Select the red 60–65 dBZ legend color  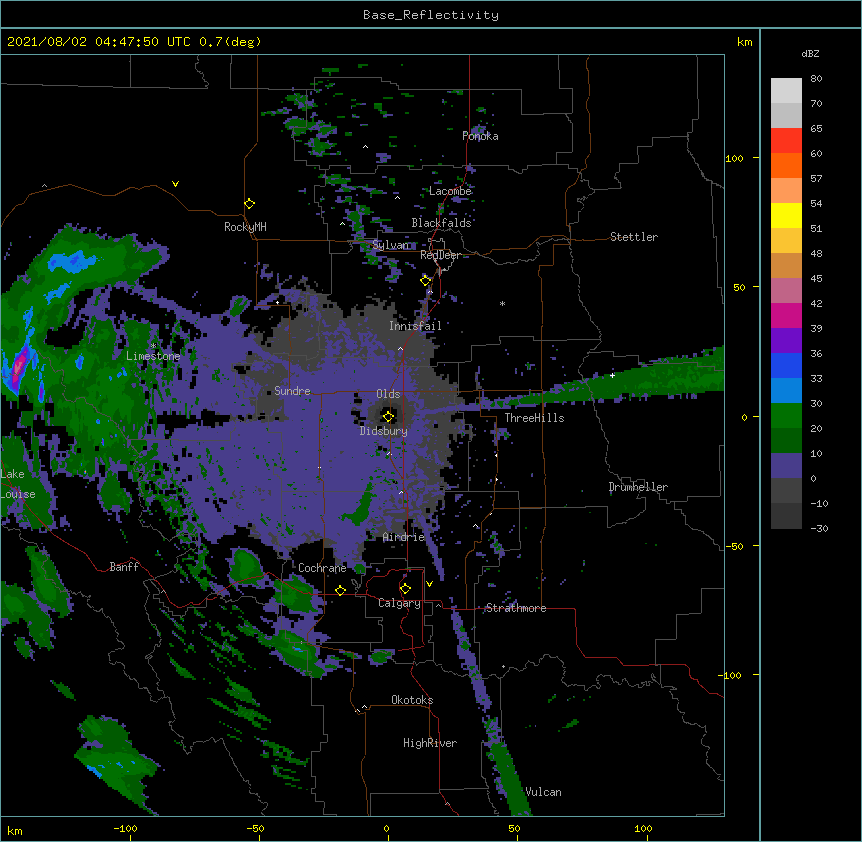click(786, 141)
